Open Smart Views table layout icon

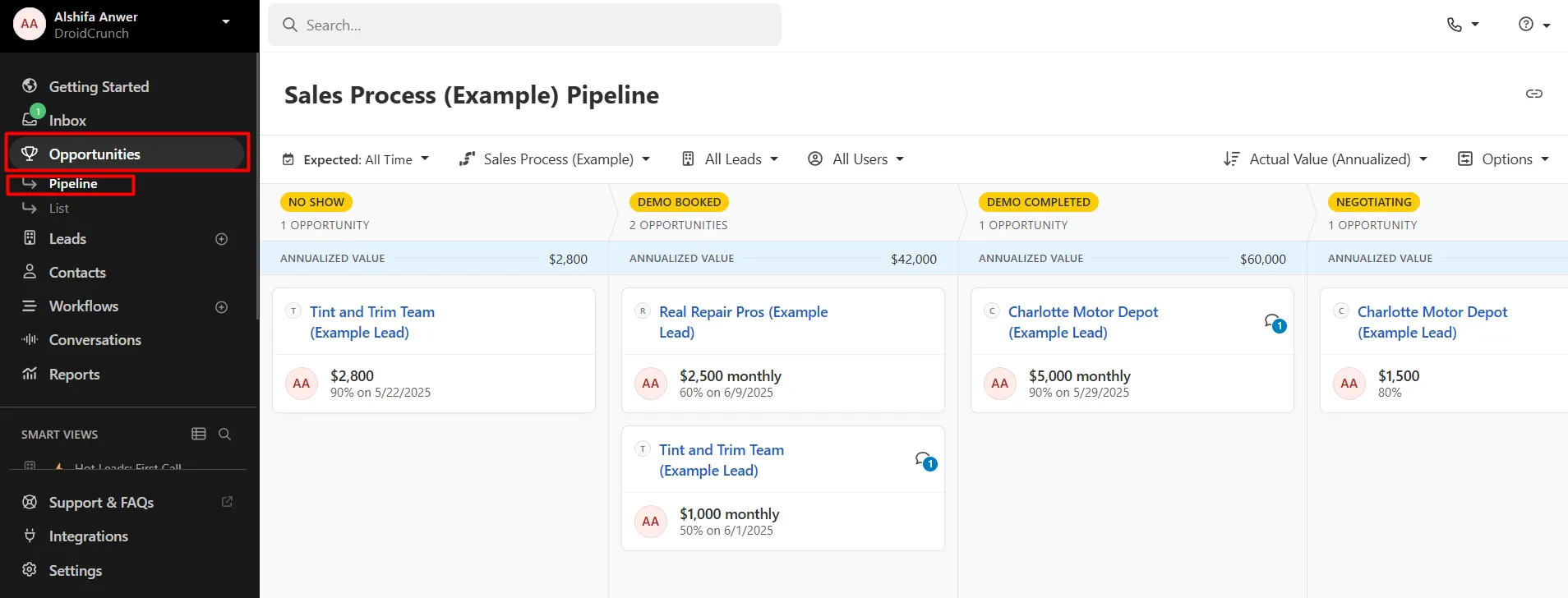pyautogui.click(x=198, y=434)
